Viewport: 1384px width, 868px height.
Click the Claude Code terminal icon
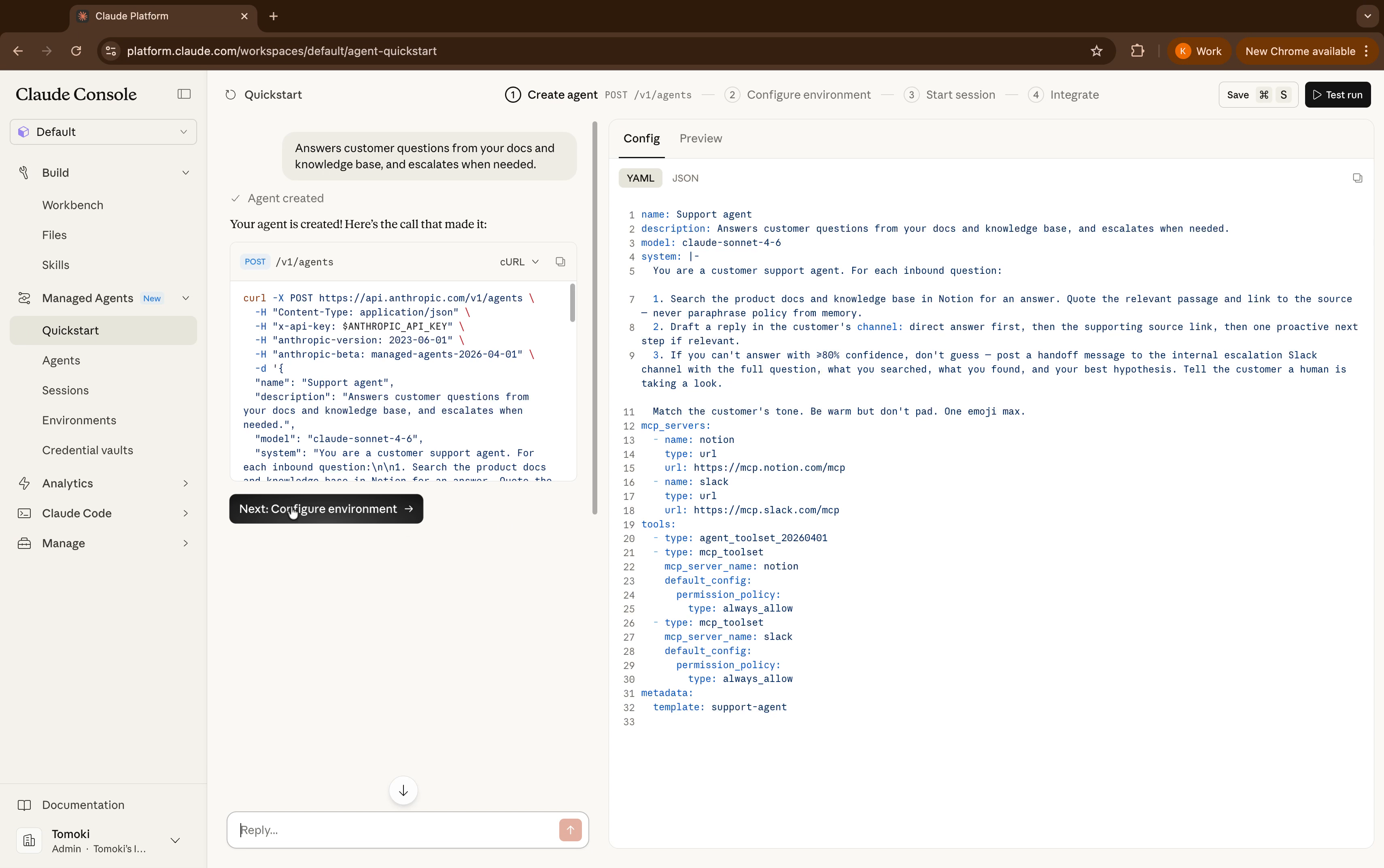[x=24, y=513]
